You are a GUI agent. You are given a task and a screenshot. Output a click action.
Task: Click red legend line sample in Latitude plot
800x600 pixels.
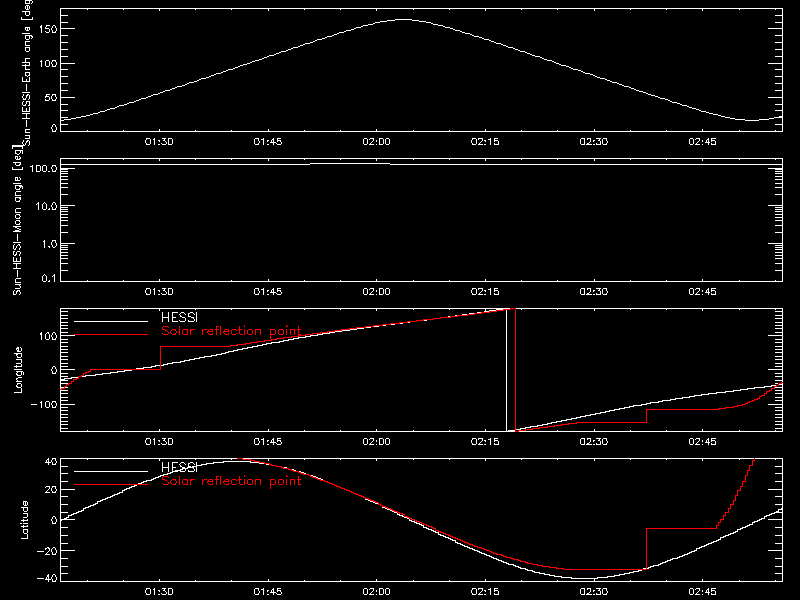click(111, 485)
